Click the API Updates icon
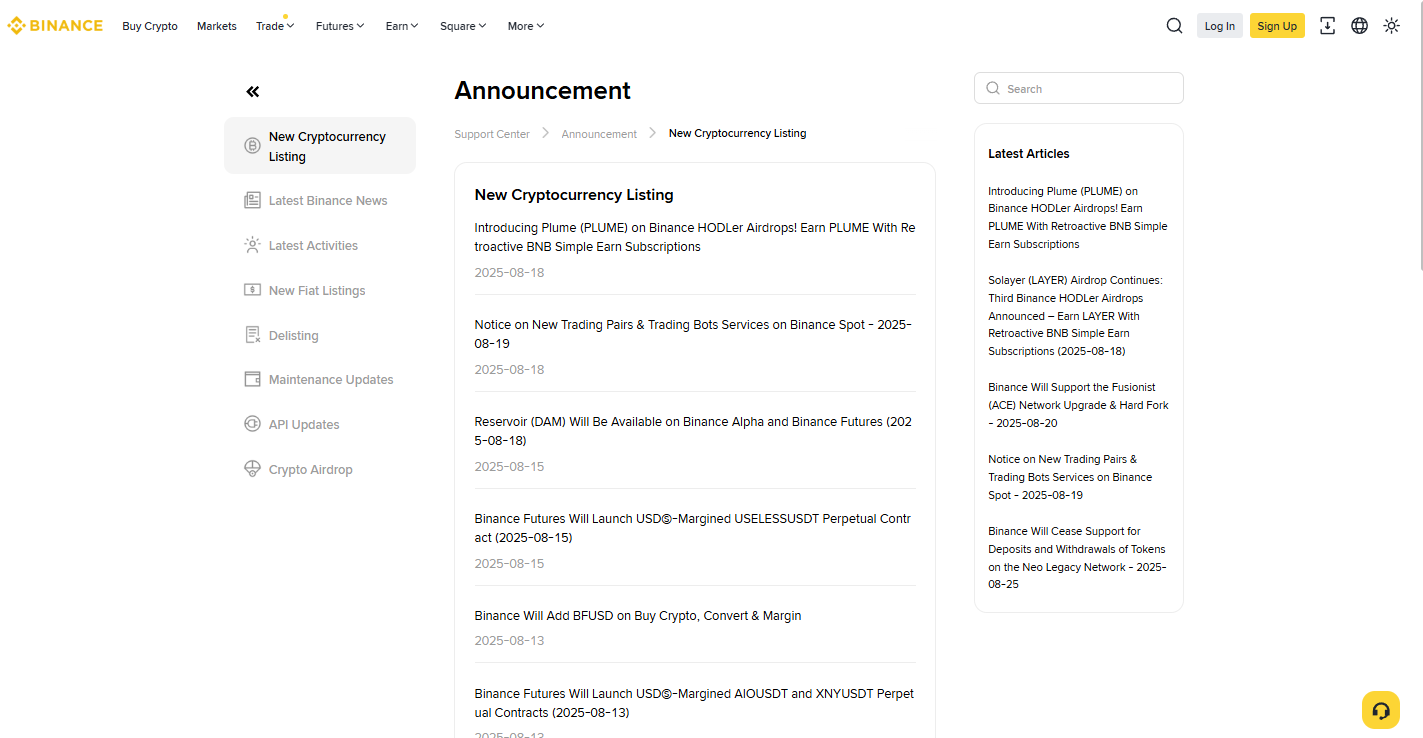 [x=252, y=424]
